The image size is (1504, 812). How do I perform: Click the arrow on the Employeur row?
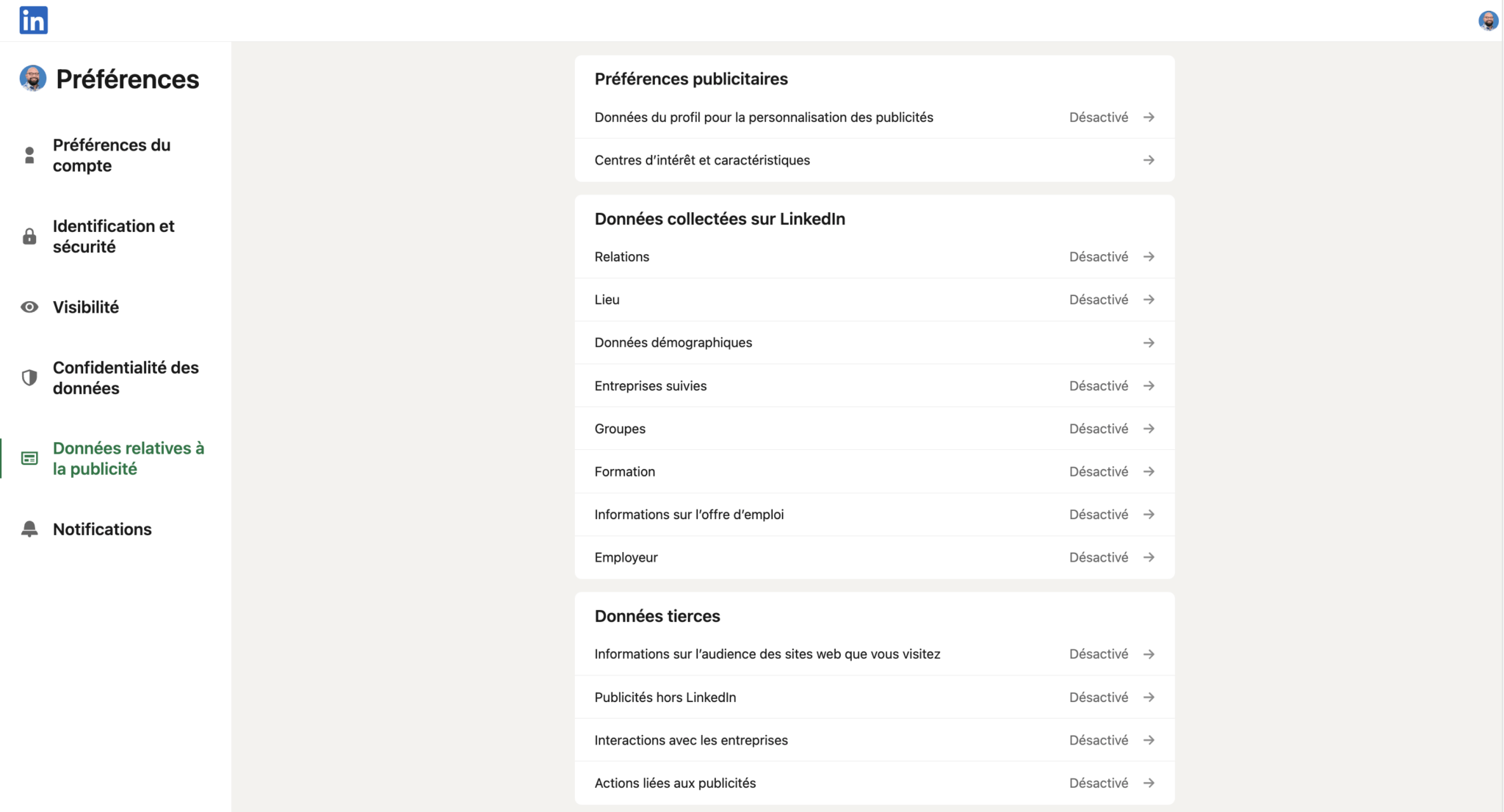(x=1149, y=557)
